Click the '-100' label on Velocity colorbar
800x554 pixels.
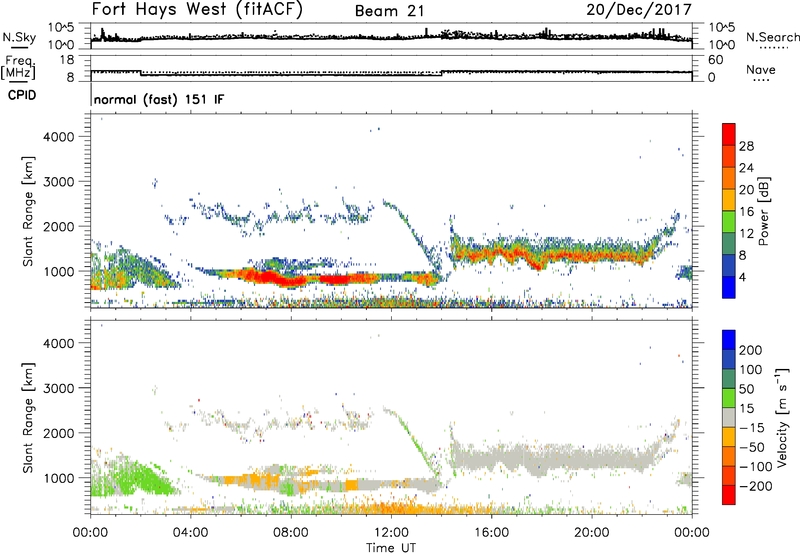(x=755, y=467)
